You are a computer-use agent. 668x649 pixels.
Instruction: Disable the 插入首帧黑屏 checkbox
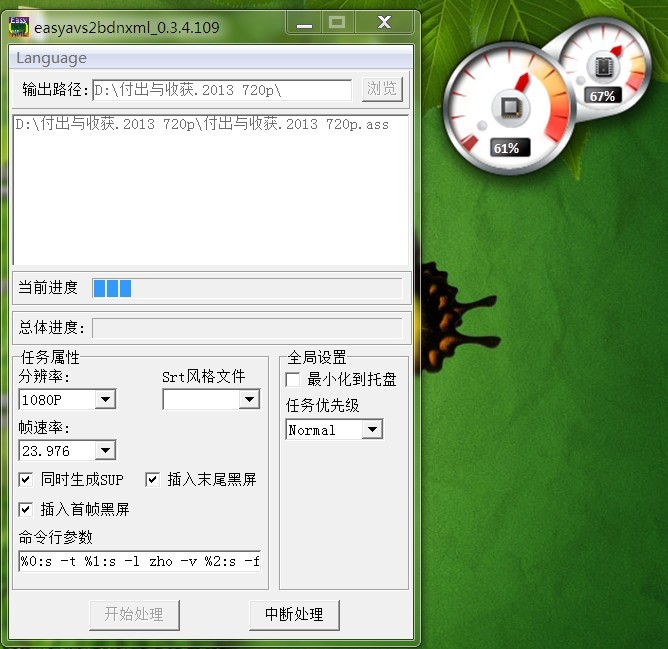point(26,509)
